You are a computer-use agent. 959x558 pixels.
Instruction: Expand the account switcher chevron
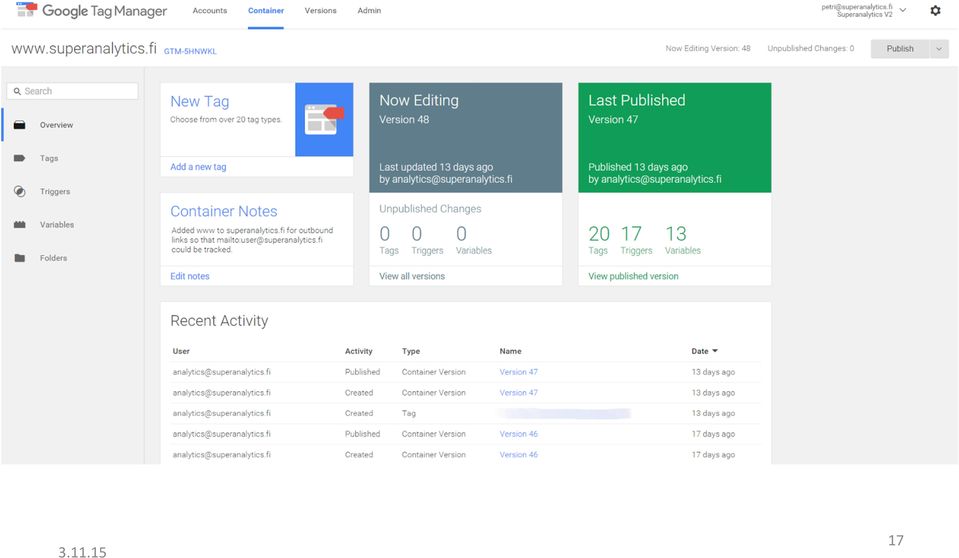[903, 10]
